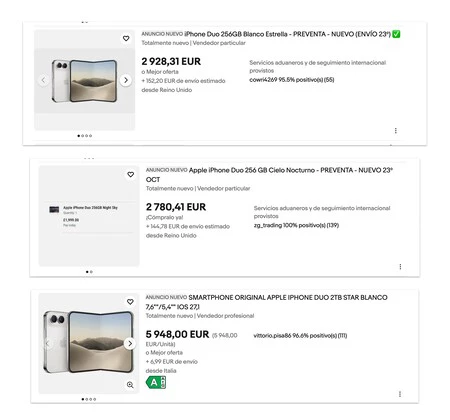This screenshot has width=450, height=420.
Task: Open the Blanco Estrella foldable phone thumbnail
Action: point(85,80)
